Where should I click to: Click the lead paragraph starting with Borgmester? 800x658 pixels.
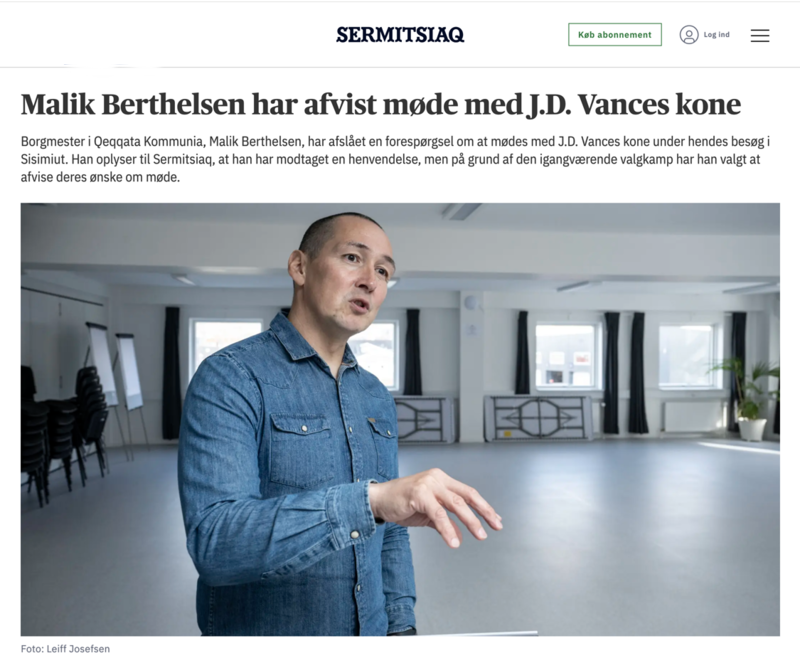(395, 159)
